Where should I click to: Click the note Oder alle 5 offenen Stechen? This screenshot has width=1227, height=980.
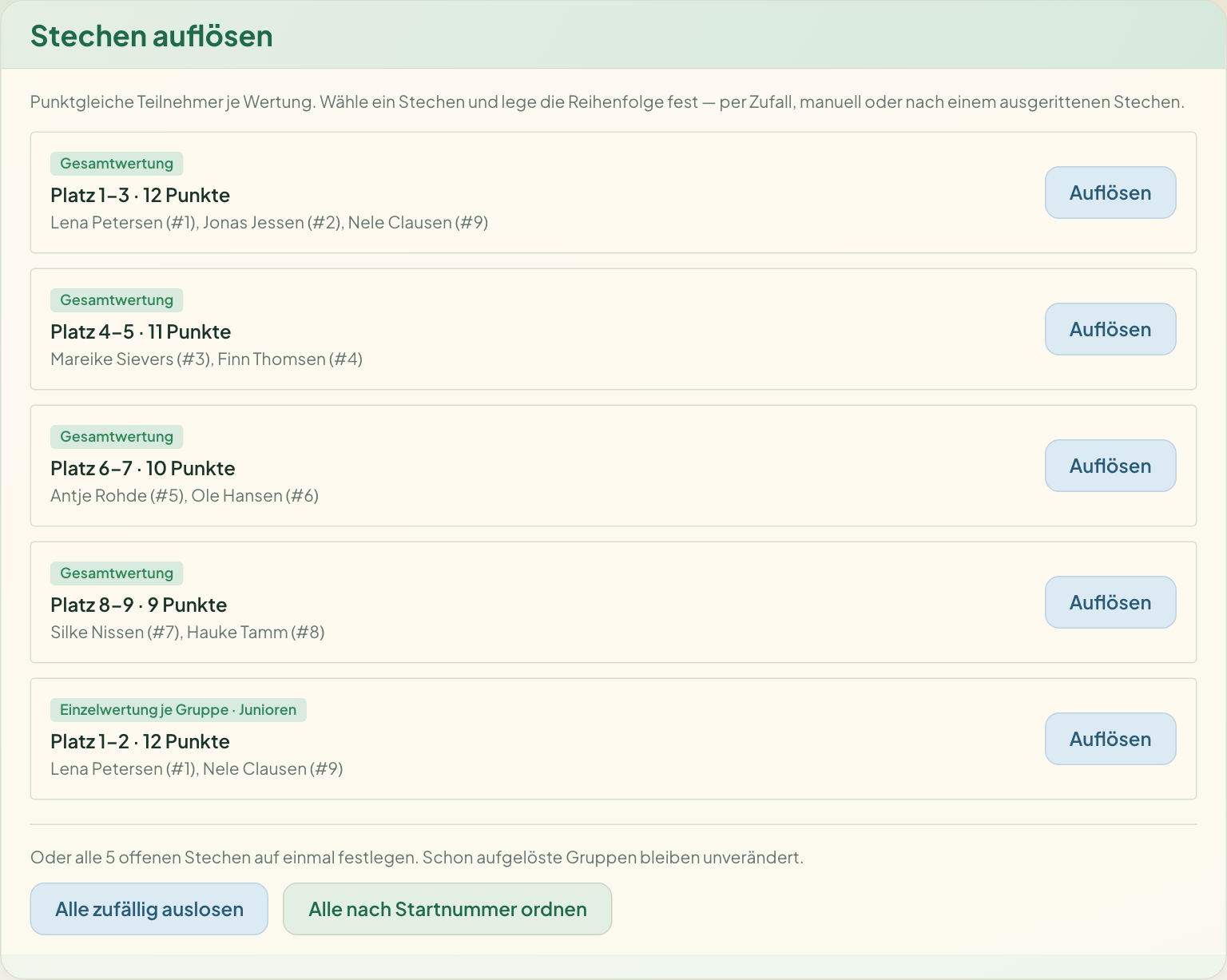pos(417,858)
